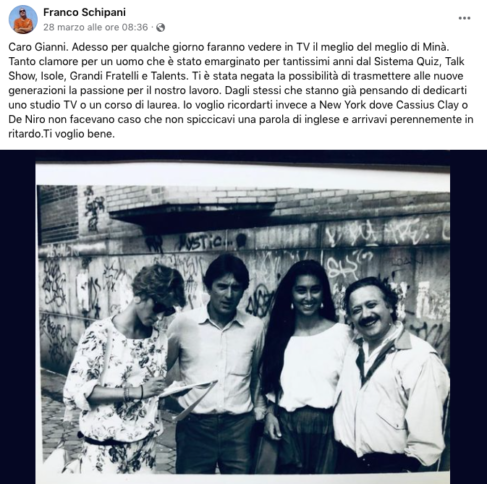Open the Franco Schipani name link
Image resolution: width=487 pixels, height=484 pixels.
[84, 12]
